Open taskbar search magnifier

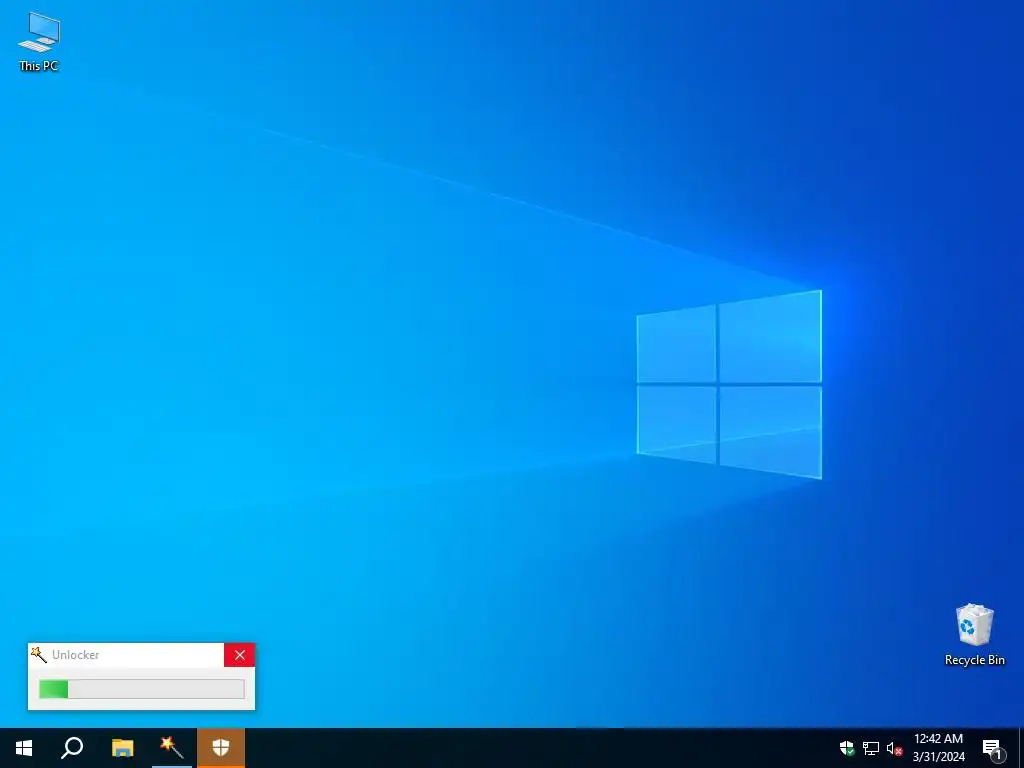[x=72, y=748]
